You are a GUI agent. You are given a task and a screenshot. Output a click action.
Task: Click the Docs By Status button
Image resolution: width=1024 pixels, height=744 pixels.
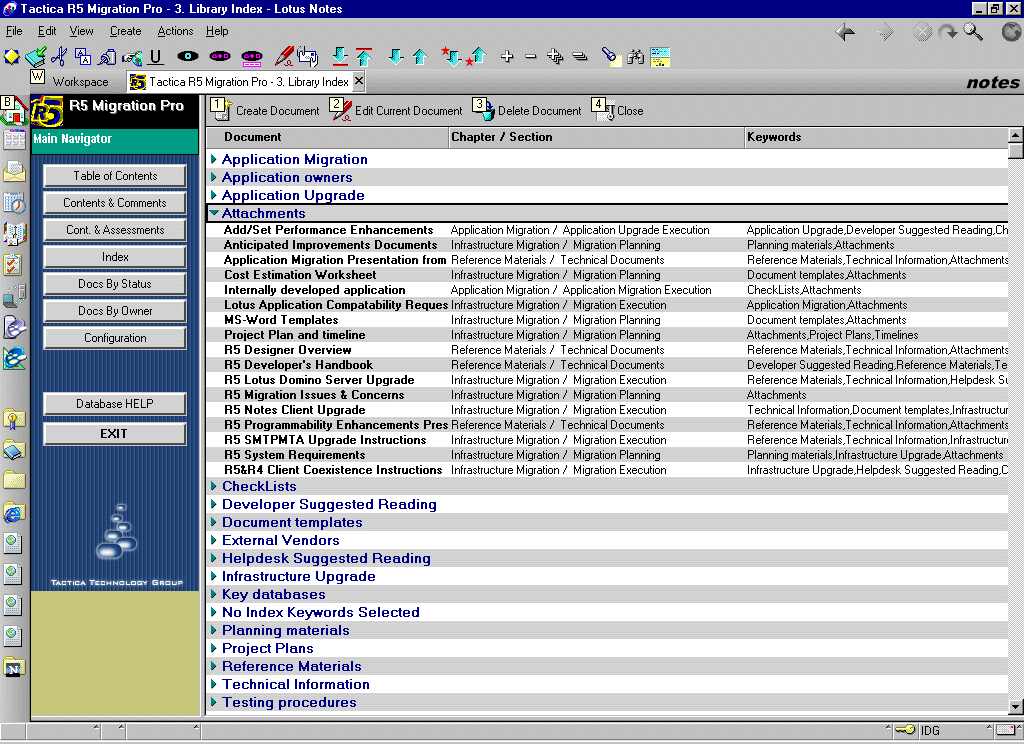click(115, 283)
